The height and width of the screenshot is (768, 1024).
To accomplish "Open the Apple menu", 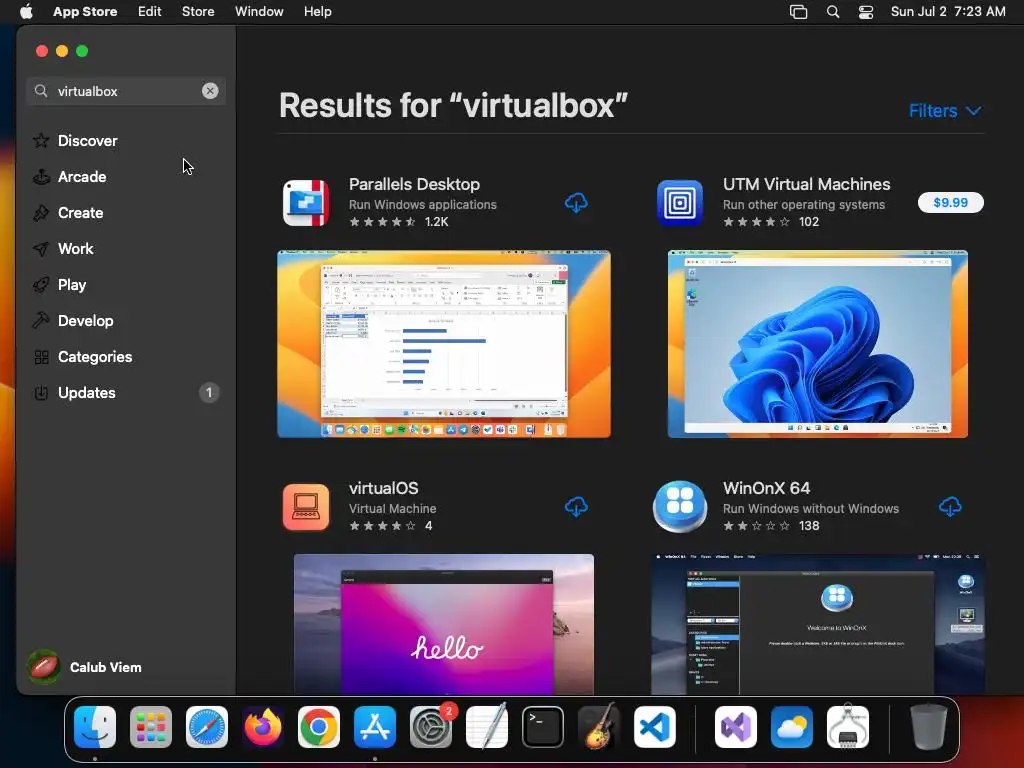I will (26, 11).
